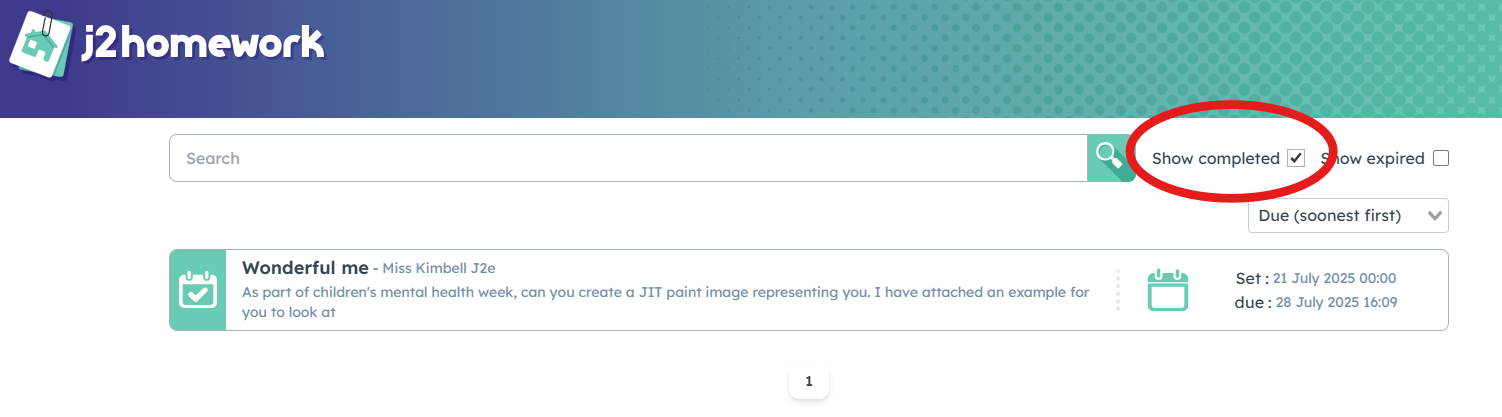Click the homework description about JIT paint
This screenshot has width=1502, height=417.
(666, 302)
